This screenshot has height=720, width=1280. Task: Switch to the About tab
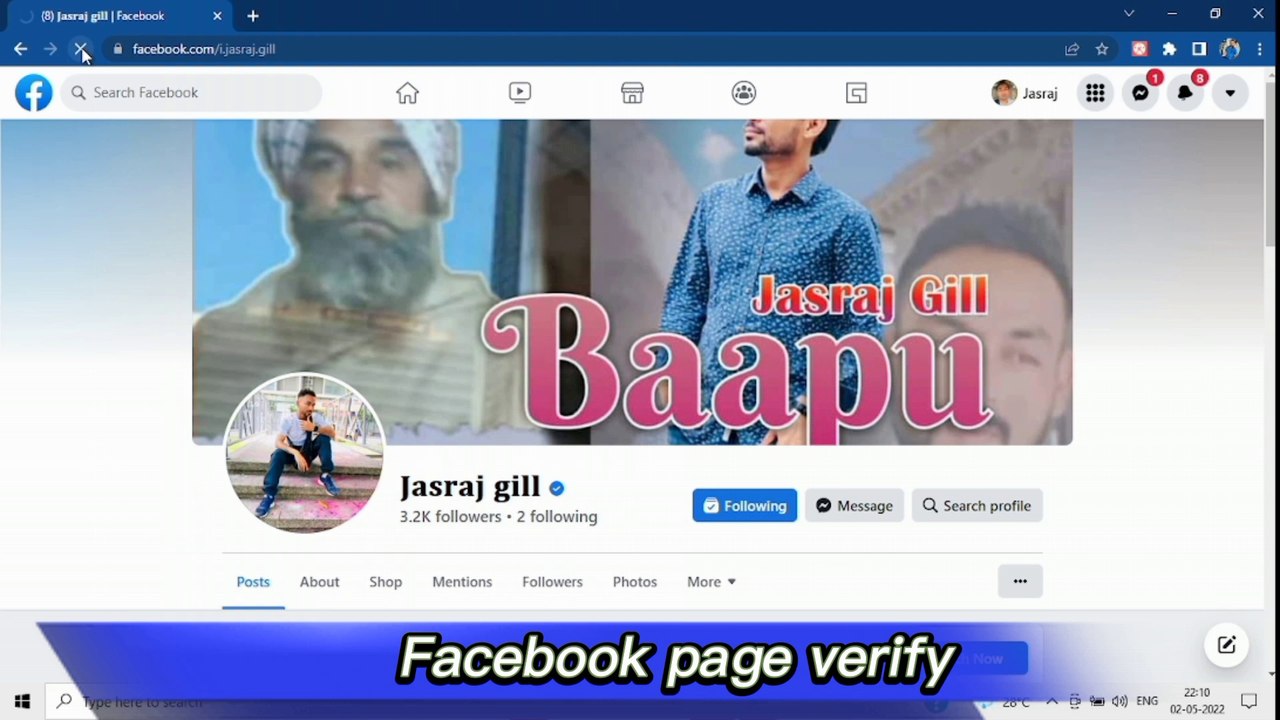pyautogui.click(x=319, y=582)
